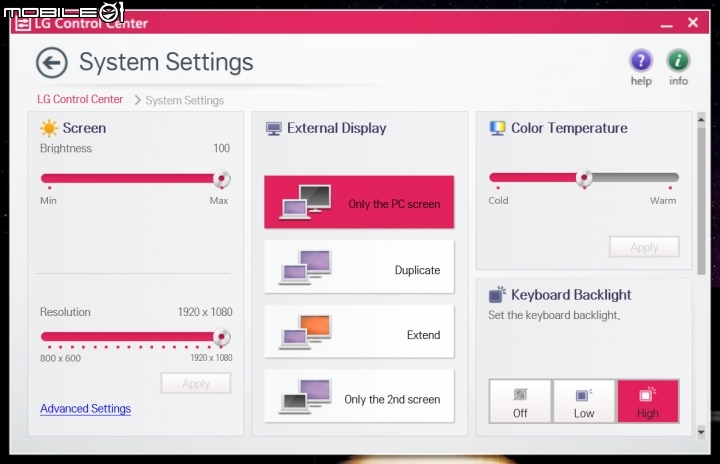This screenshot has width=720, height=464.
Task: Click Apply under Color Temperature
Action: [x=644, y=247]
